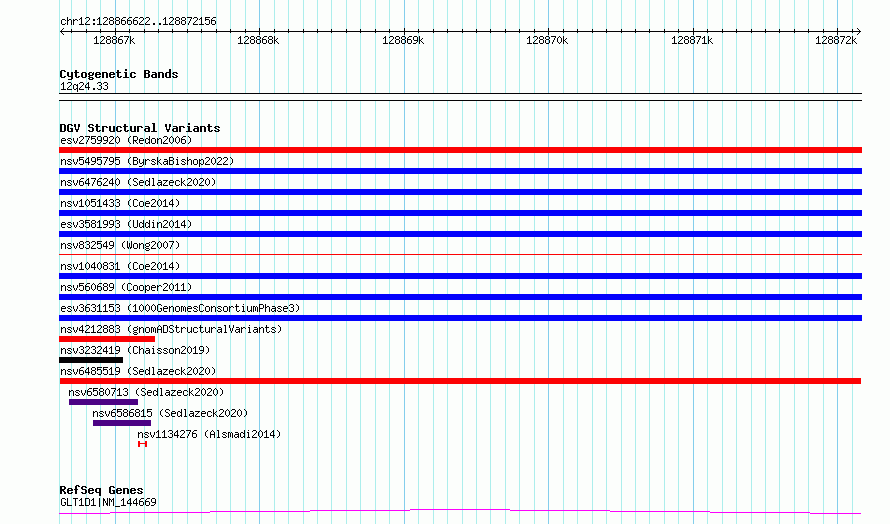890x524 pixels.
Task: Click the 128871k ruler tick label
Action: 692,40
